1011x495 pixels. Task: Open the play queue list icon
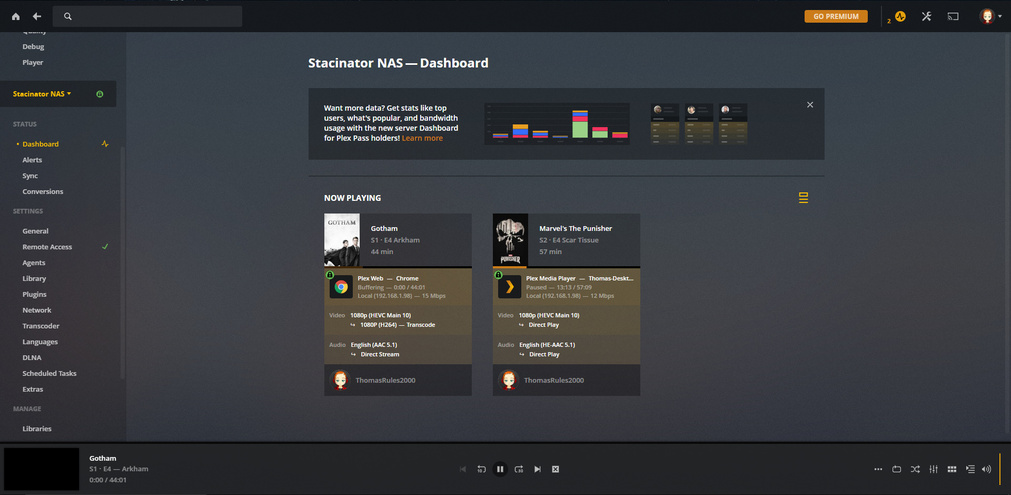(x=970, y=469)
